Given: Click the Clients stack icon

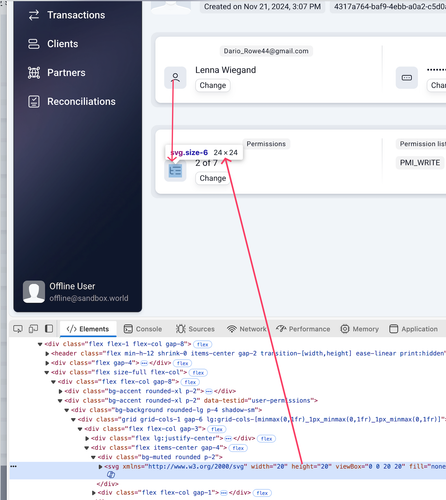Looking at the screenshot, I should [34, 44].
